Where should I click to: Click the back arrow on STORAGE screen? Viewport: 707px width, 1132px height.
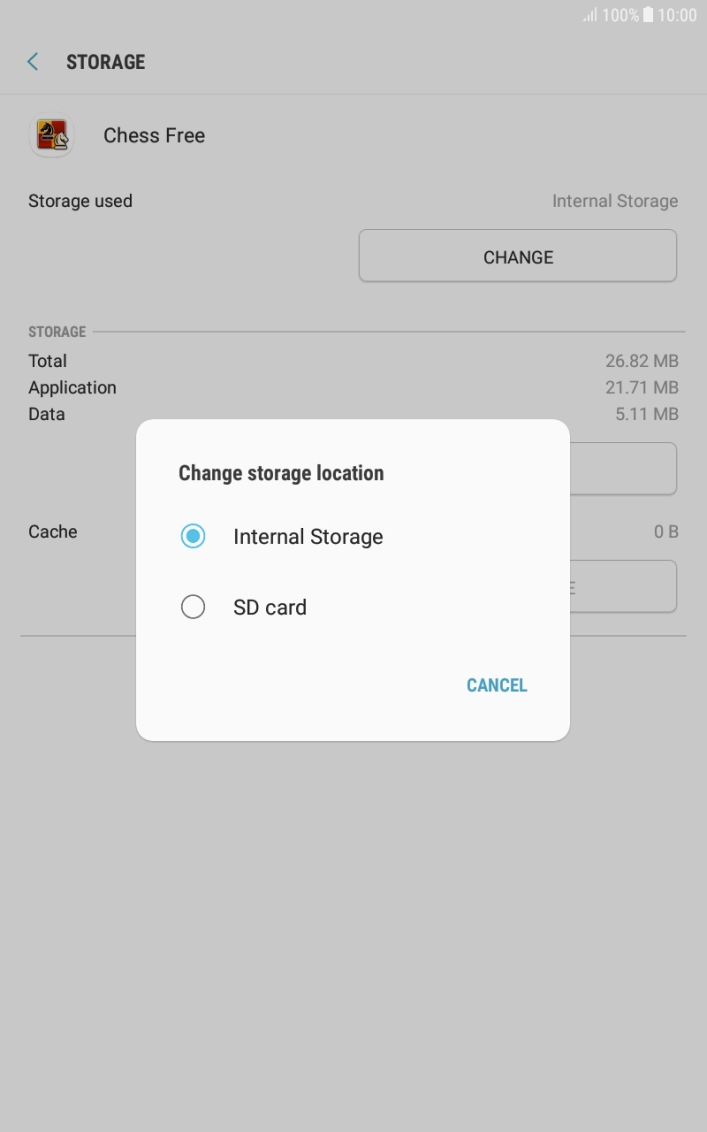click(31, 61)
